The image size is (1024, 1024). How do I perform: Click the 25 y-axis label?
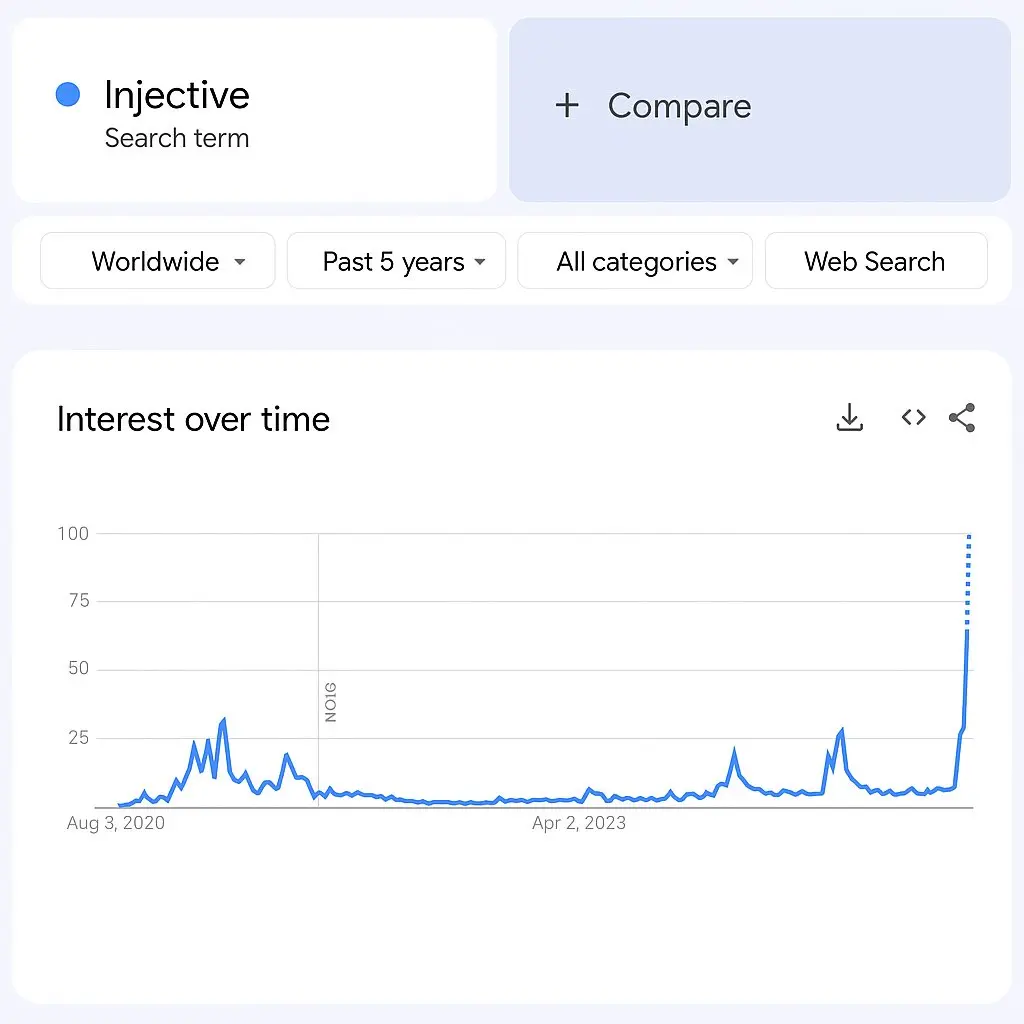[x=78, y=737]
